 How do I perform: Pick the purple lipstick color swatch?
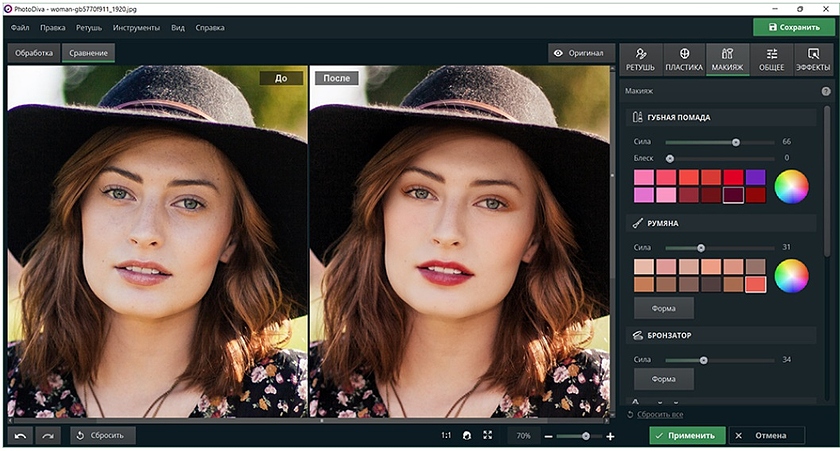(x=755, y=177)
